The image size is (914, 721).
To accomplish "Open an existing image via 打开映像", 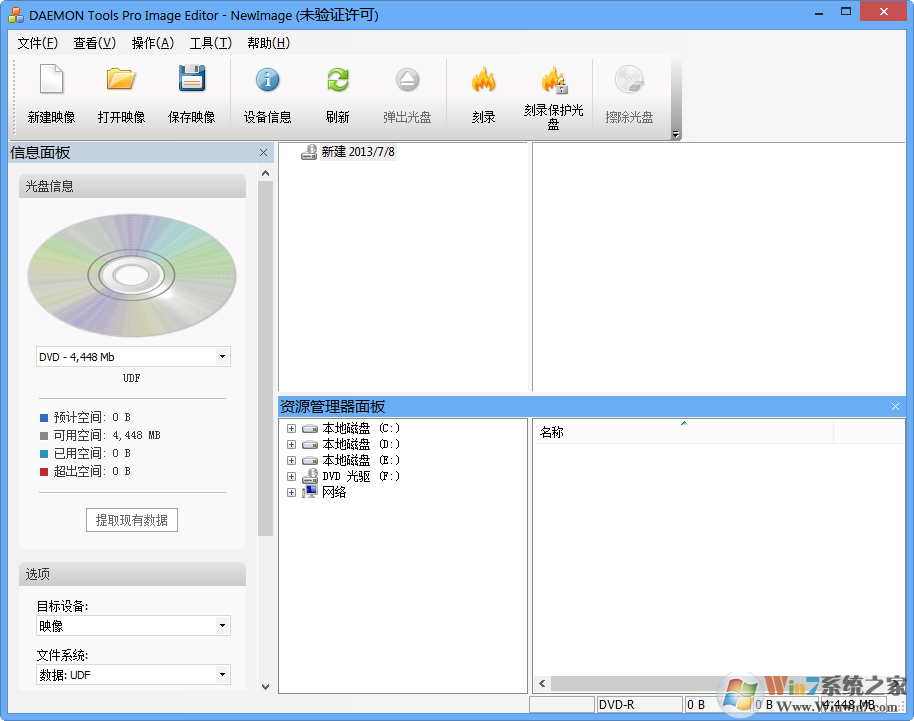I will (121, 92).
